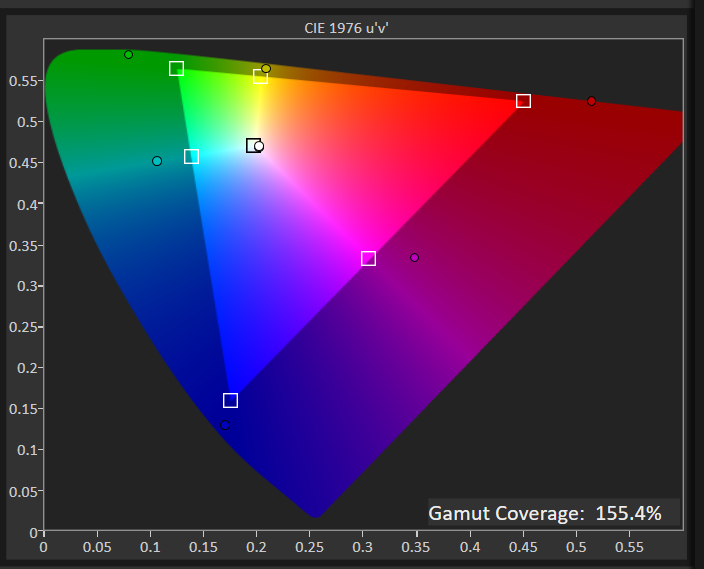Screen dimensions: 704x569
Task: Click the measured magenta circle marker
Action: (415, 258)
